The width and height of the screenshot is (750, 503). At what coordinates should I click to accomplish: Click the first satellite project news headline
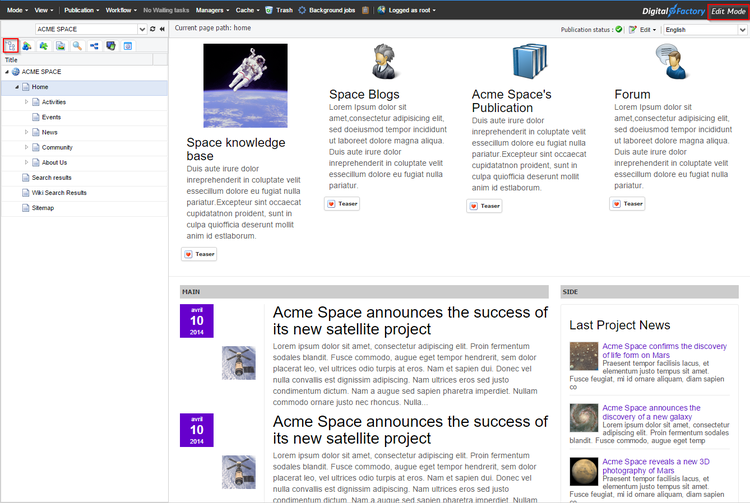pos(410,321)
